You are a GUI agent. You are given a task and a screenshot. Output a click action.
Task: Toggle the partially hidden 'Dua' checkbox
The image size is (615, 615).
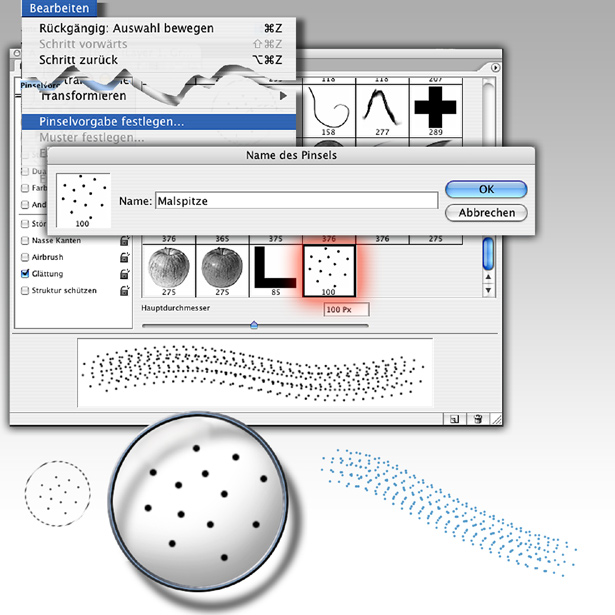coord(25,171)
